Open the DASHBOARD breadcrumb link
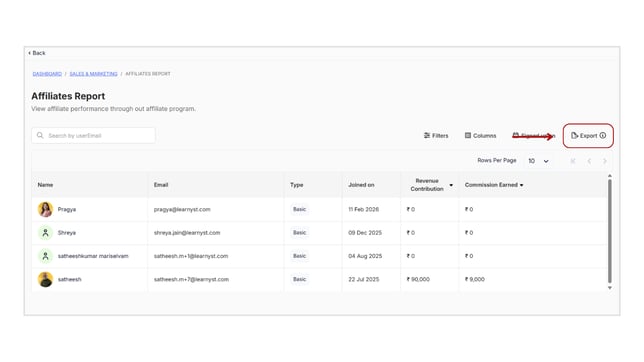The height and width of the screenshot is (362, 644). tap(47, 74)
